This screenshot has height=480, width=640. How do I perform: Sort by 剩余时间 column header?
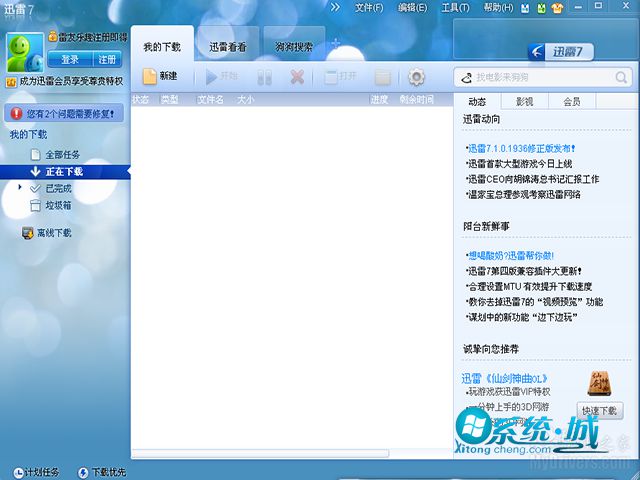[416, 100]
